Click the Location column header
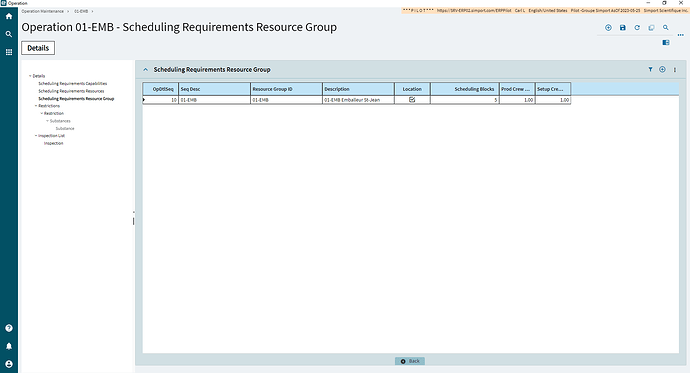Viewport: 690px width, 373px height. (x=412, y=89)
